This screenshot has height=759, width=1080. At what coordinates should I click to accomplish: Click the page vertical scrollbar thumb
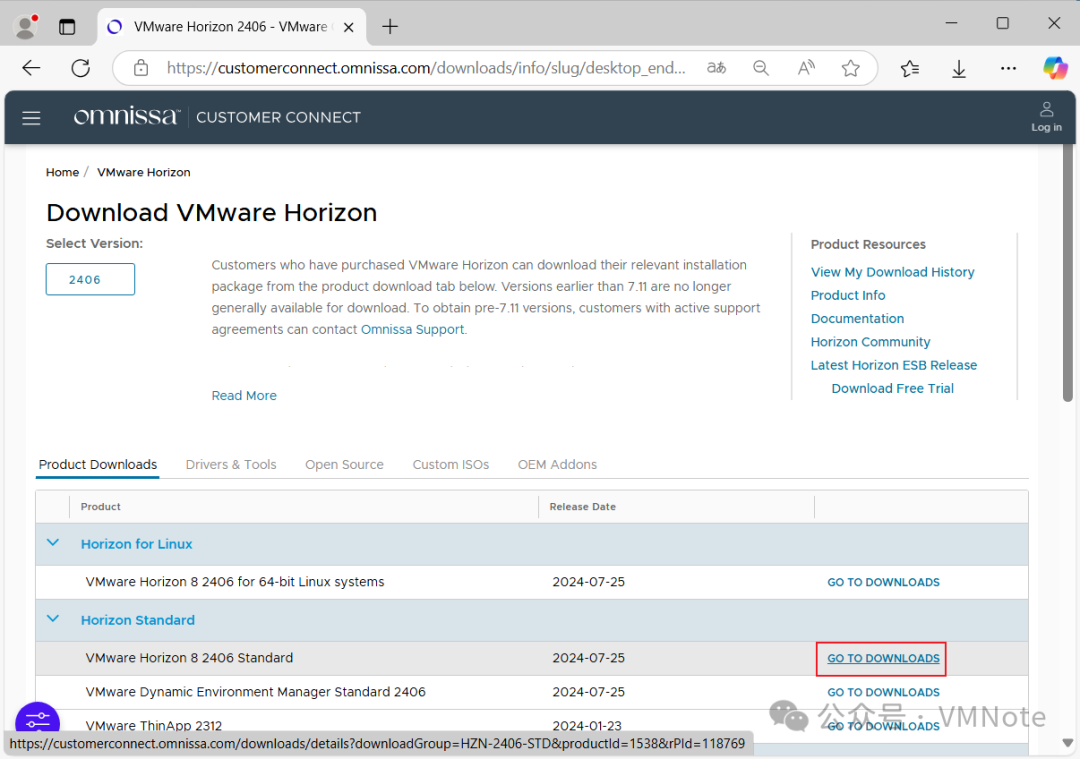click(x=1068, y=272)
